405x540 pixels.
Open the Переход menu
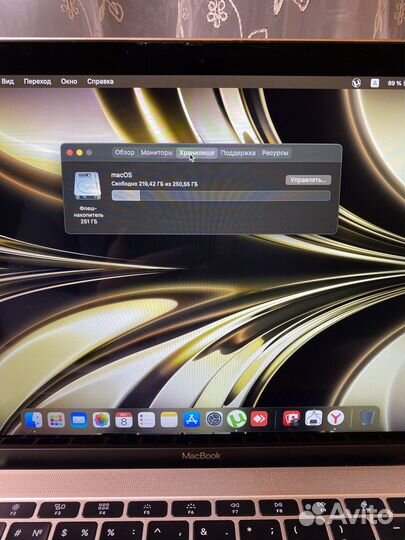(x=37, y=82)
